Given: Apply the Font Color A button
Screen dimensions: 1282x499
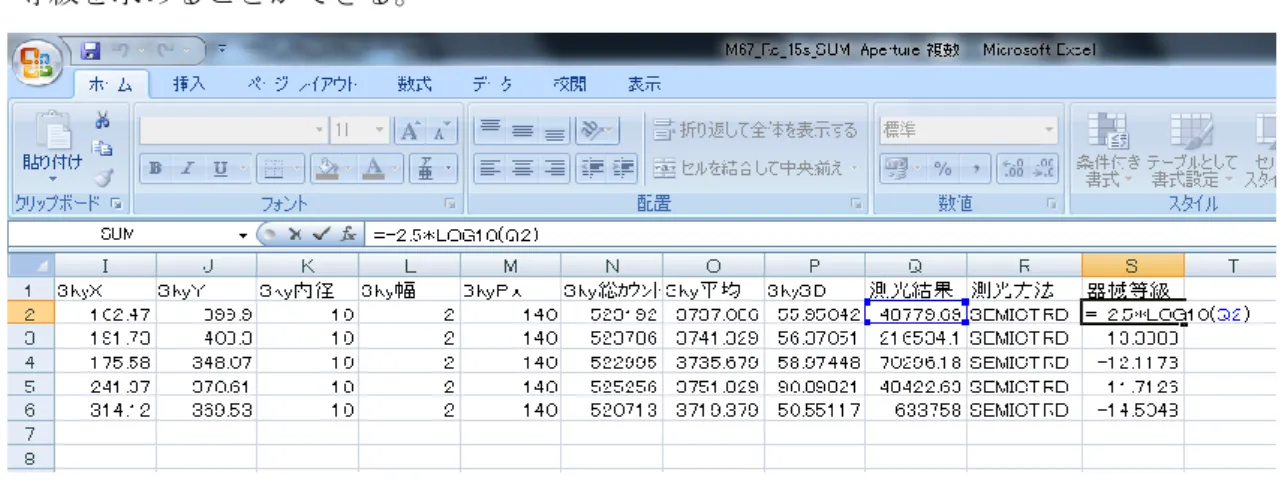Looking at the screenshot, I should (374, 168).
